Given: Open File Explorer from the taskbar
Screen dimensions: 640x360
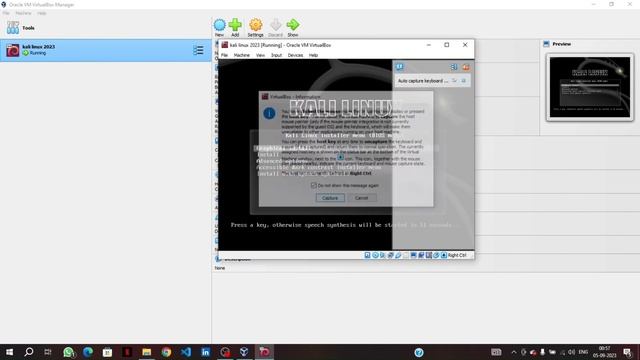Looking at the screenshot, I should pos(147,352).
